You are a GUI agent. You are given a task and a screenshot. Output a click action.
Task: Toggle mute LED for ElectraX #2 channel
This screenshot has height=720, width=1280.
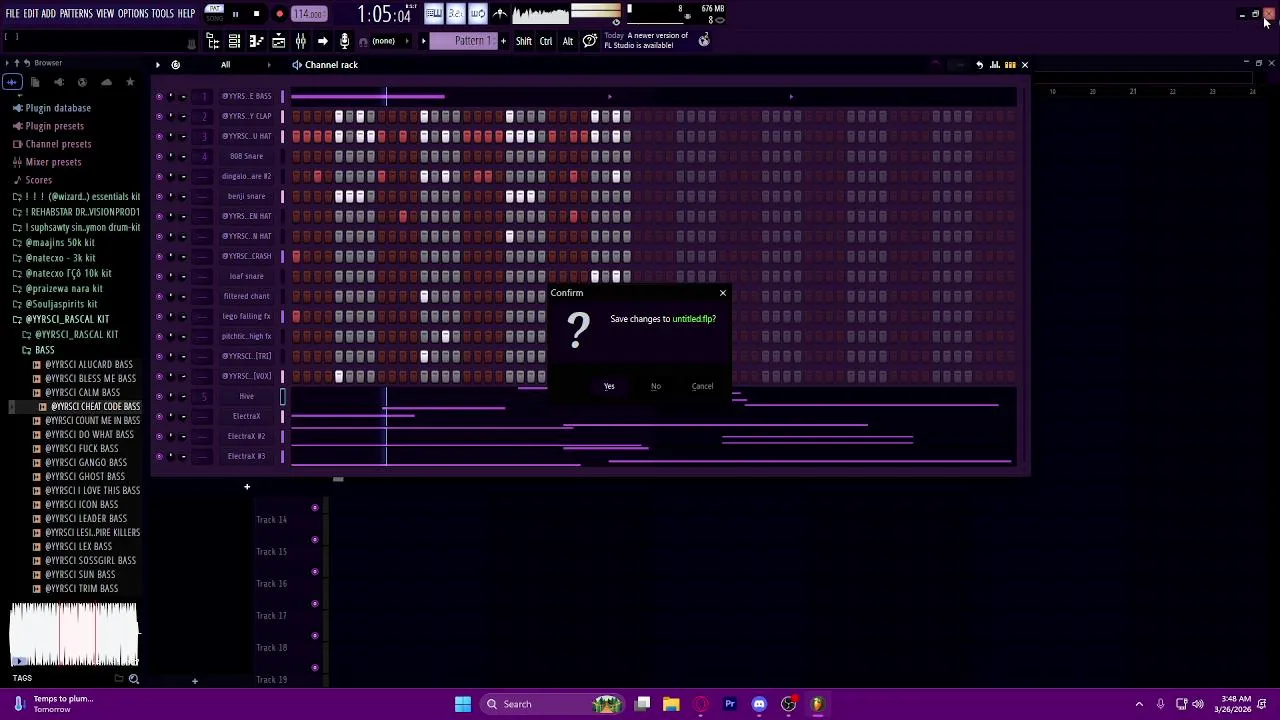point(158,436)
